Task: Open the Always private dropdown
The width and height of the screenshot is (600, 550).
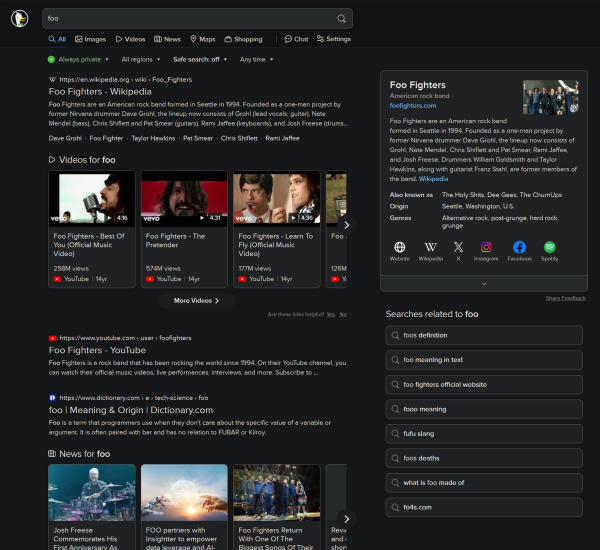Action: (78, 59)
